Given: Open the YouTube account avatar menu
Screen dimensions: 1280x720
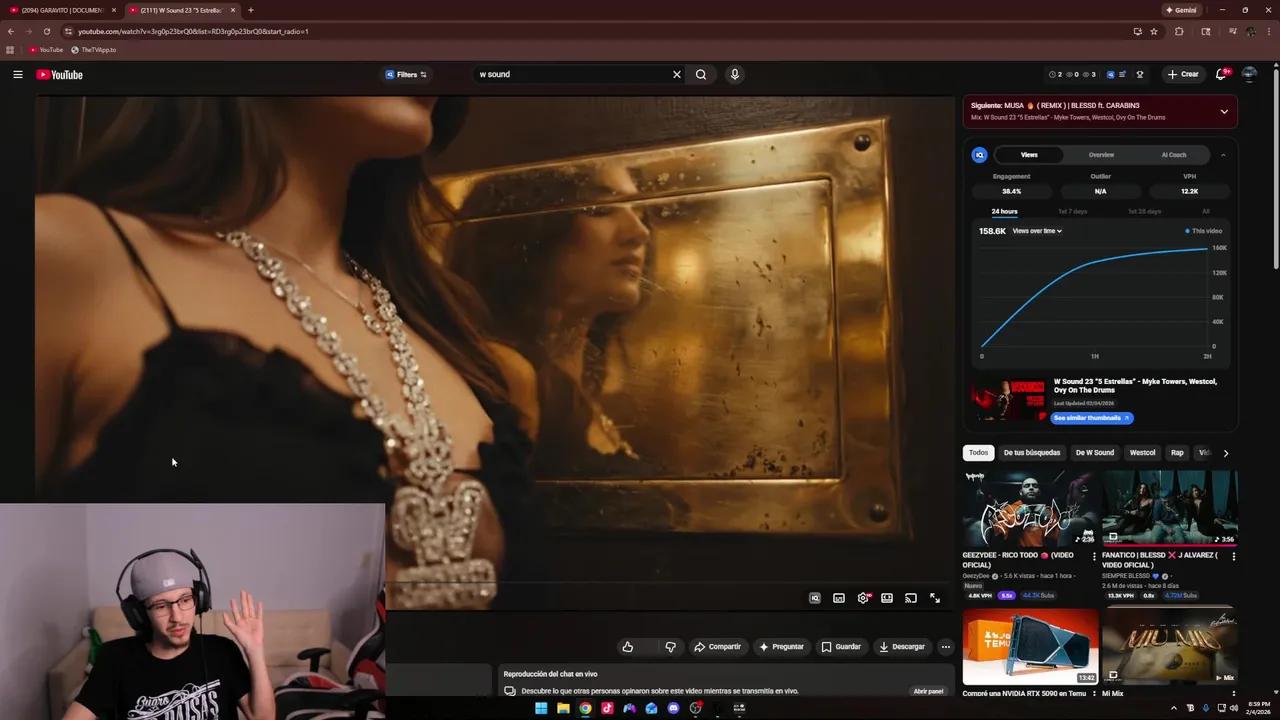Looking at the screenshot, I should point(1249,74).
